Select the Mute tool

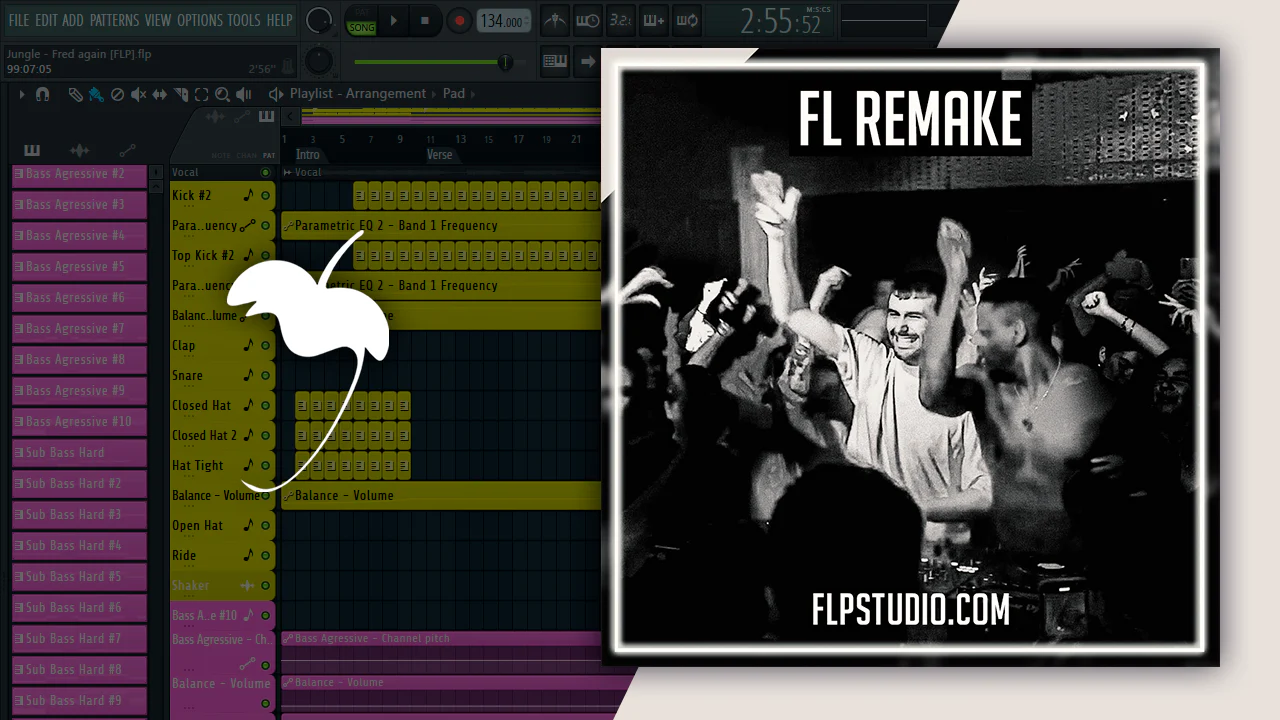pyautogui.click(x=138, y=94)
